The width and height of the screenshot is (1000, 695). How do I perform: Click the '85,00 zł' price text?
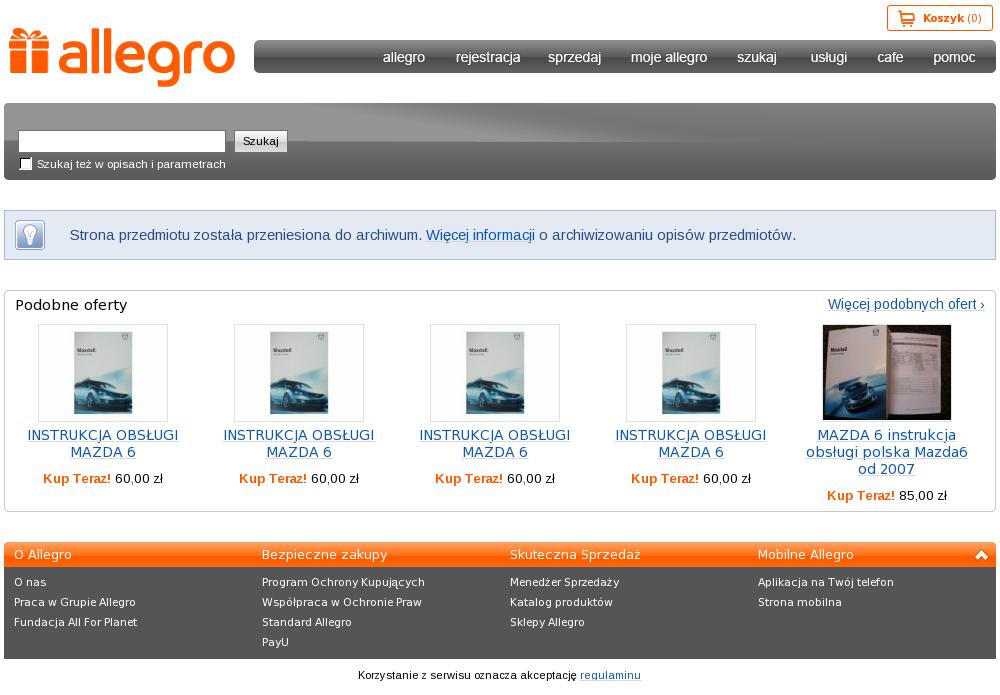pyautogui.click(x=923, y=496)
